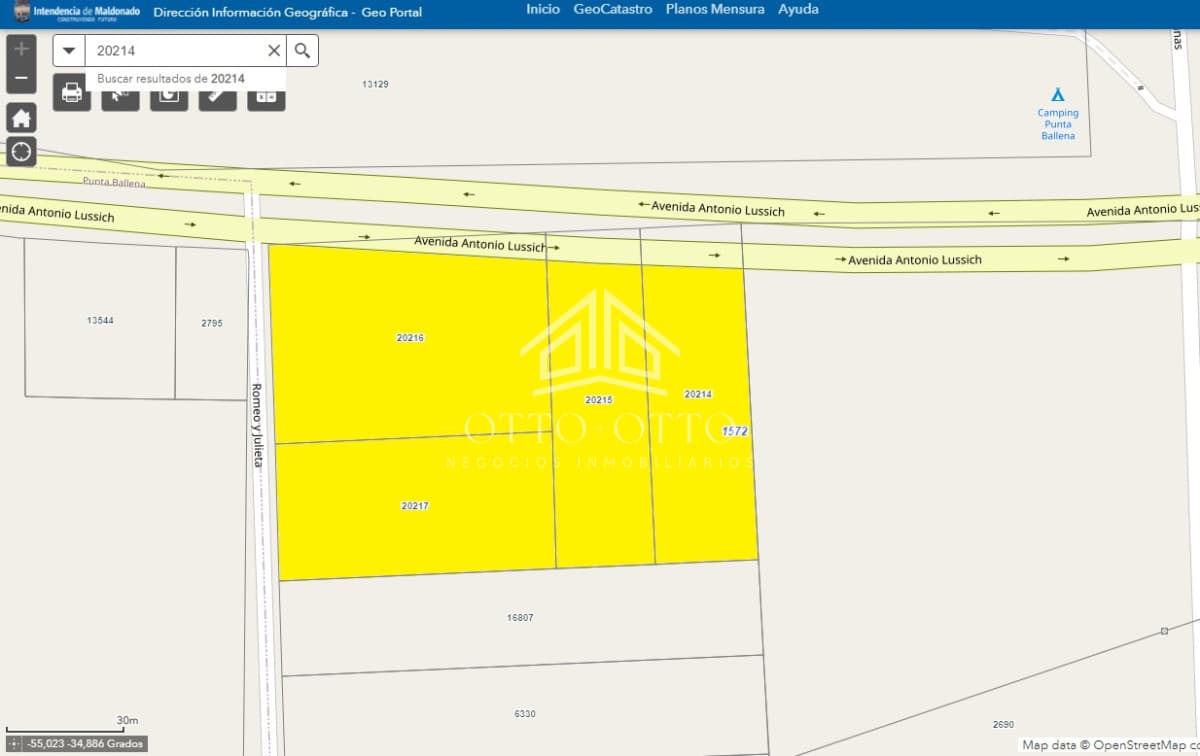The width and height of the screenshot is (1200, 756).
Task: Open the rightmost toolbar widget icon
Action: [266, 96]
